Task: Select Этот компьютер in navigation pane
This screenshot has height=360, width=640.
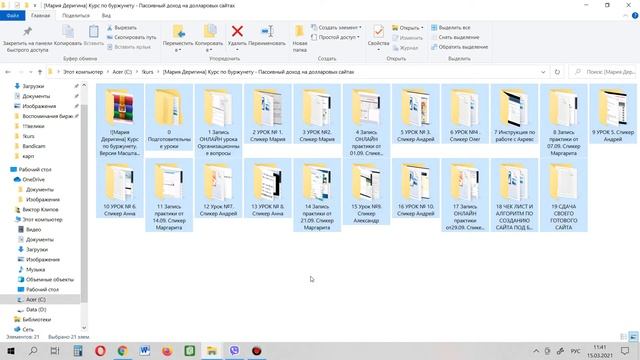Action: pos(42,220)
